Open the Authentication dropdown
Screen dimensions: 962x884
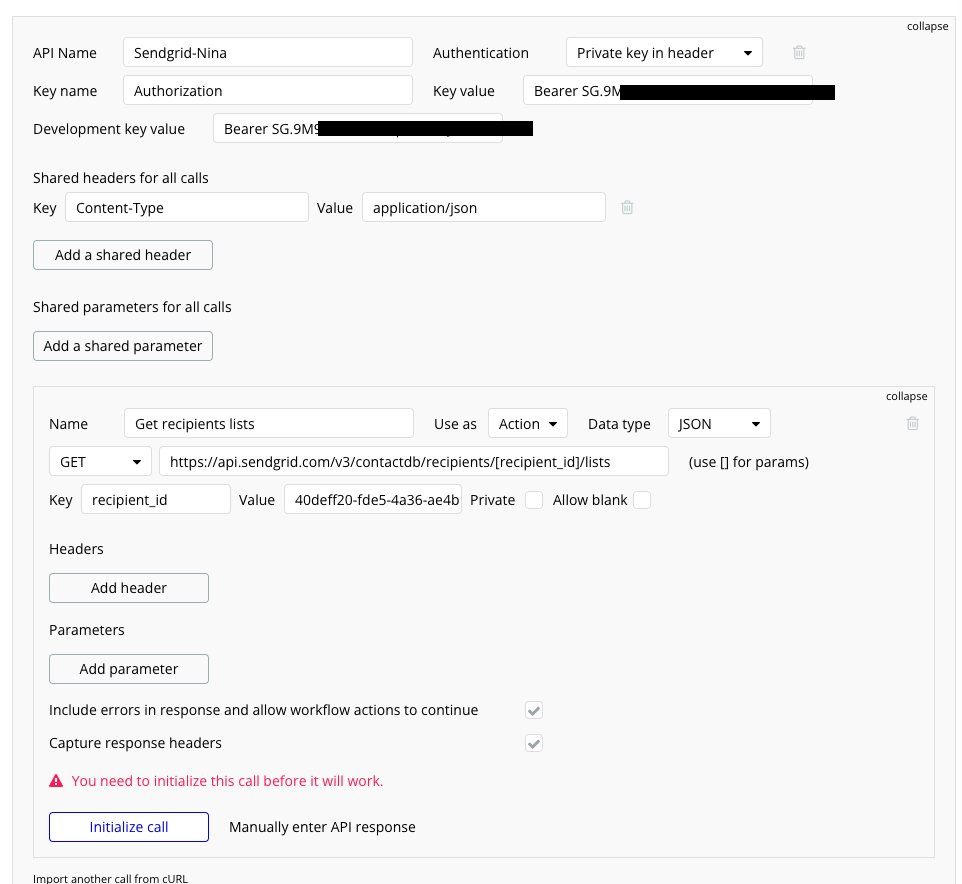click(664, 53)
